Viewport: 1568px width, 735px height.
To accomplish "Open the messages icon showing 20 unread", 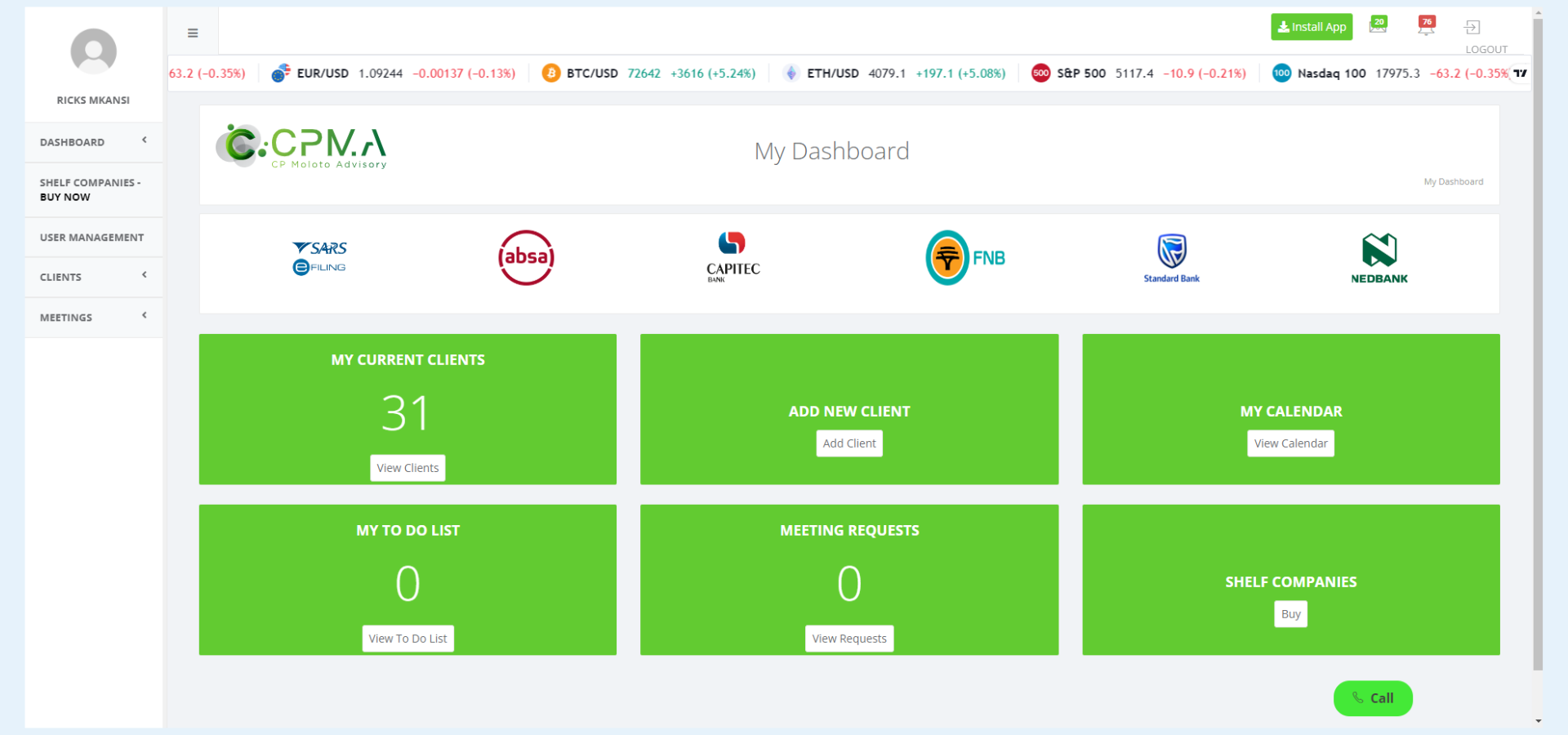I will 1379,26.
